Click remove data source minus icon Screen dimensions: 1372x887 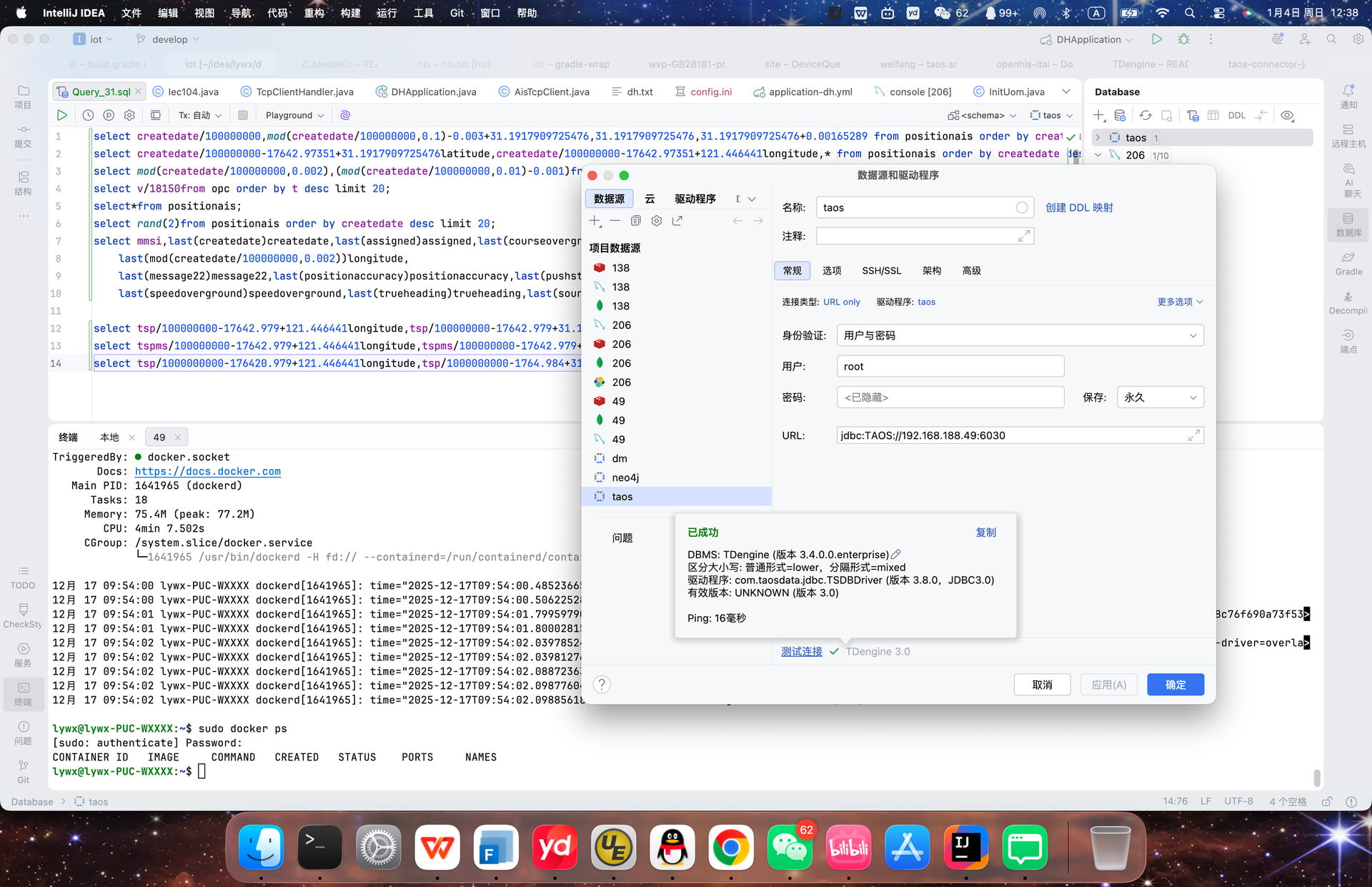pyautogui.click(x=615, y=221)
